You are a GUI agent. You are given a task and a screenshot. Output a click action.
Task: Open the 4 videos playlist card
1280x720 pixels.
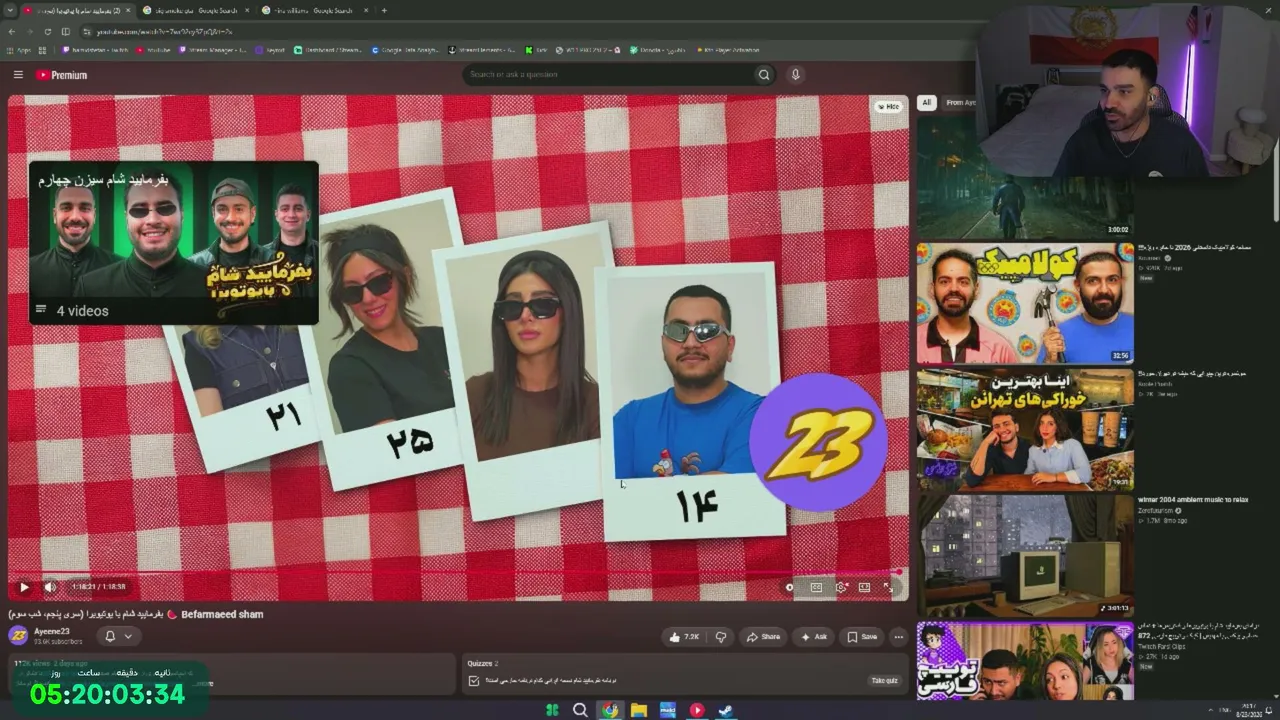173,243
